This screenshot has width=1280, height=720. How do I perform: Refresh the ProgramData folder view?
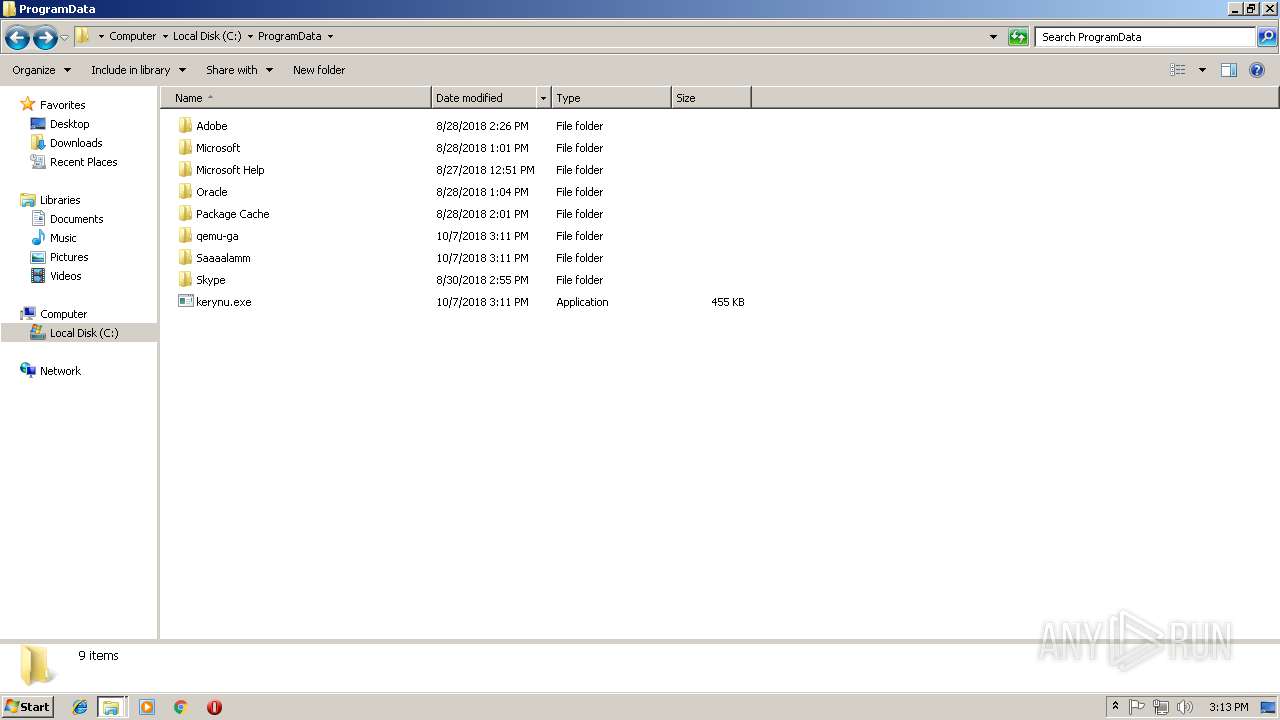tap(1018, 37)
